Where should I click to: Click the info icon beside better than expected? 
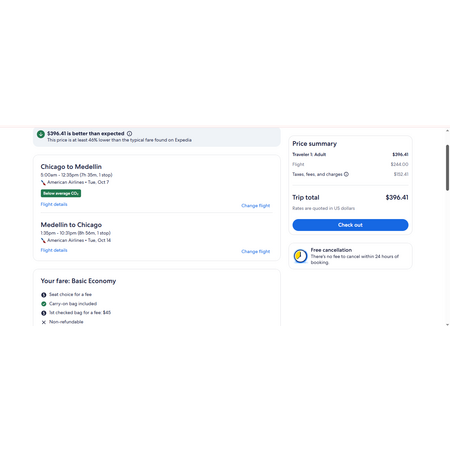tap(129, 133)
